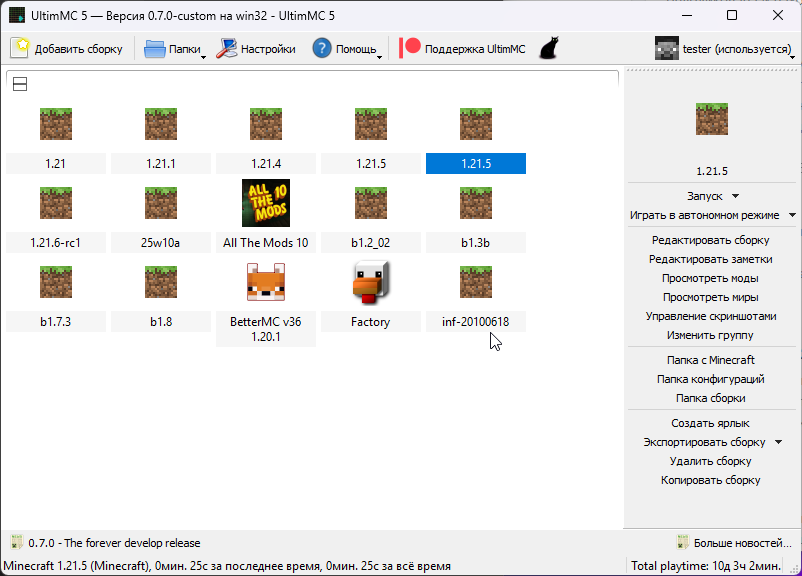Select the Factory chicken icon
The width and height of the screenshot is (802, 576).
point(371,282)
